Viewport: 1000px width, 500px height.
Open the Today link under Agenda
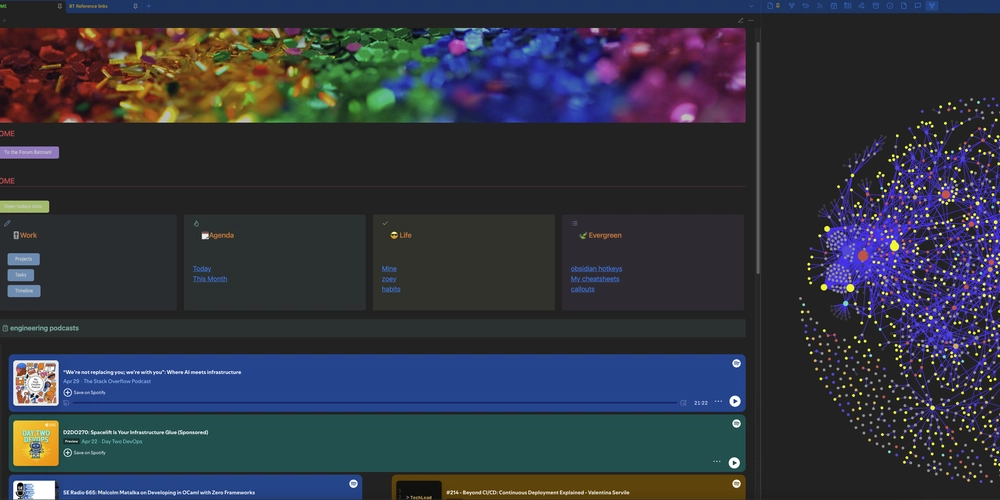point(202,268)
